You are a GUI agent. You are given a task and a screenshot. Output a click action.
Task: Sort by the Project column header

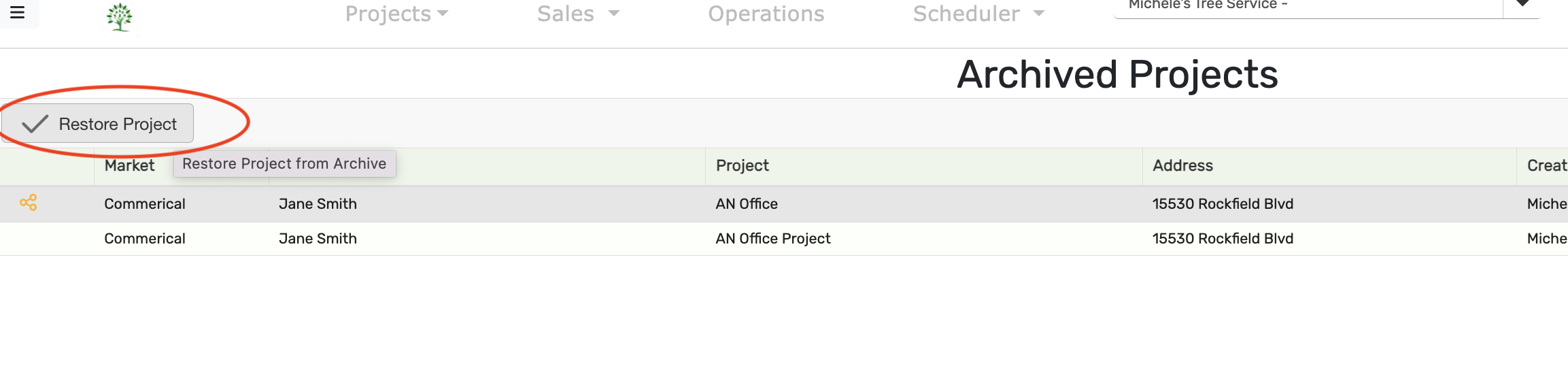[x=743, y=166]
